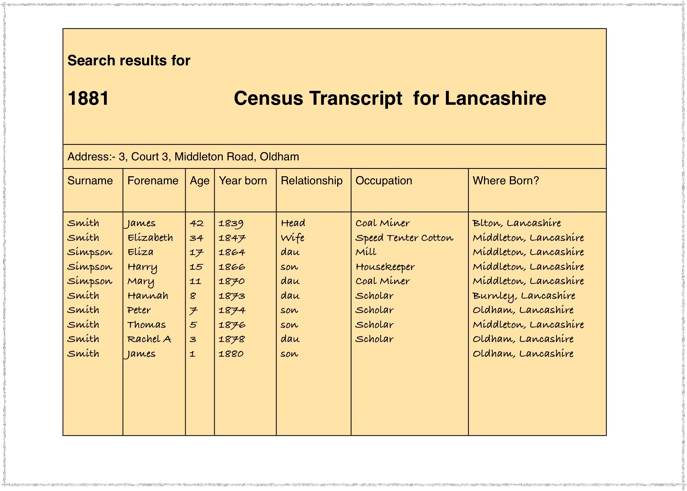Click the 1881 census year heading
This screenshot has width=687, height=491.
(x=88, y=99)
